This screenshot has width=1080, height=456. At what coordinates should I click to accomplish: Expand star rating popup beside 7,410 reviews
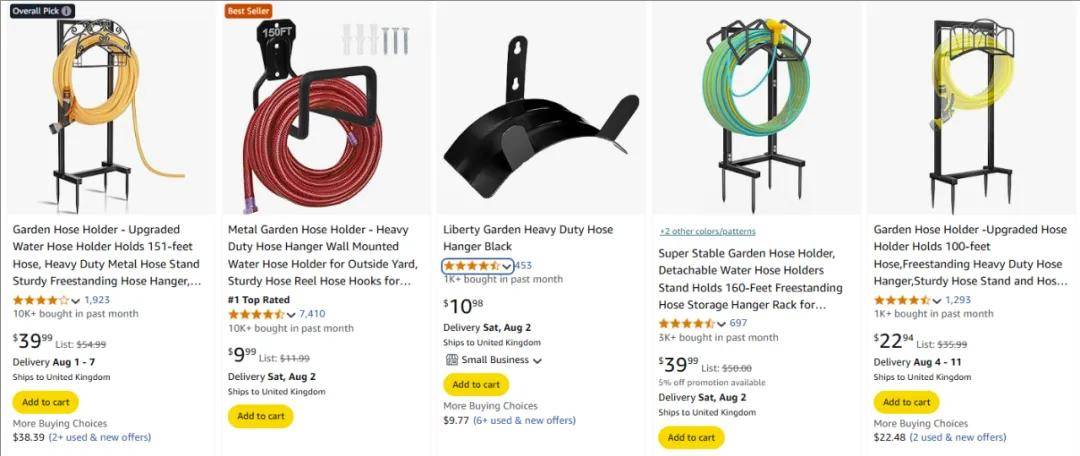(291, 314)
